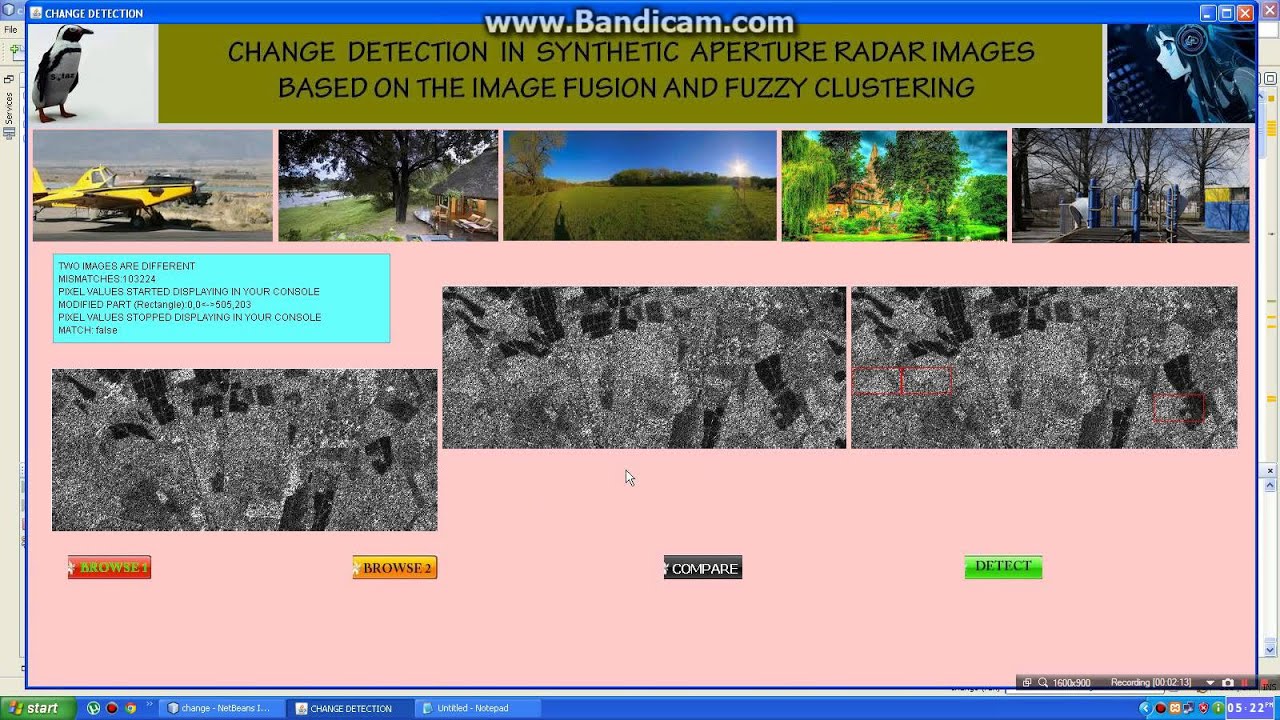This screenshot has height=720, width=1280.
Task: Click the taskbar clock showing 05:22
Action: pos(1252,708)
